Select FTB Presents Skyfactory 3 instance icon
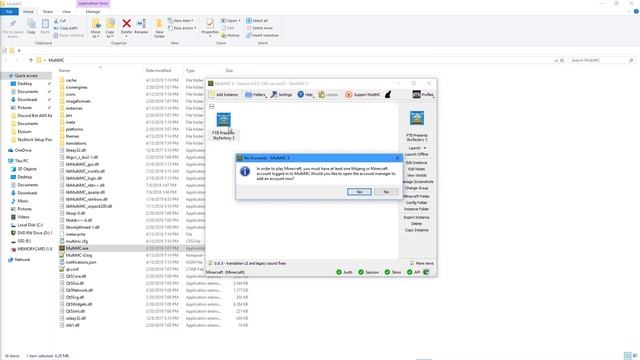The width and height of the screenshot is (640, 360). click(x=223, y=120)
